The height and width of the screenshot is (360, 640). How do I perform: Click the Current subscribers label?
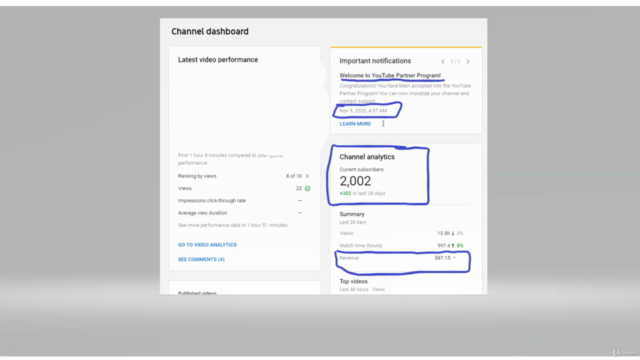click(361, 169)
